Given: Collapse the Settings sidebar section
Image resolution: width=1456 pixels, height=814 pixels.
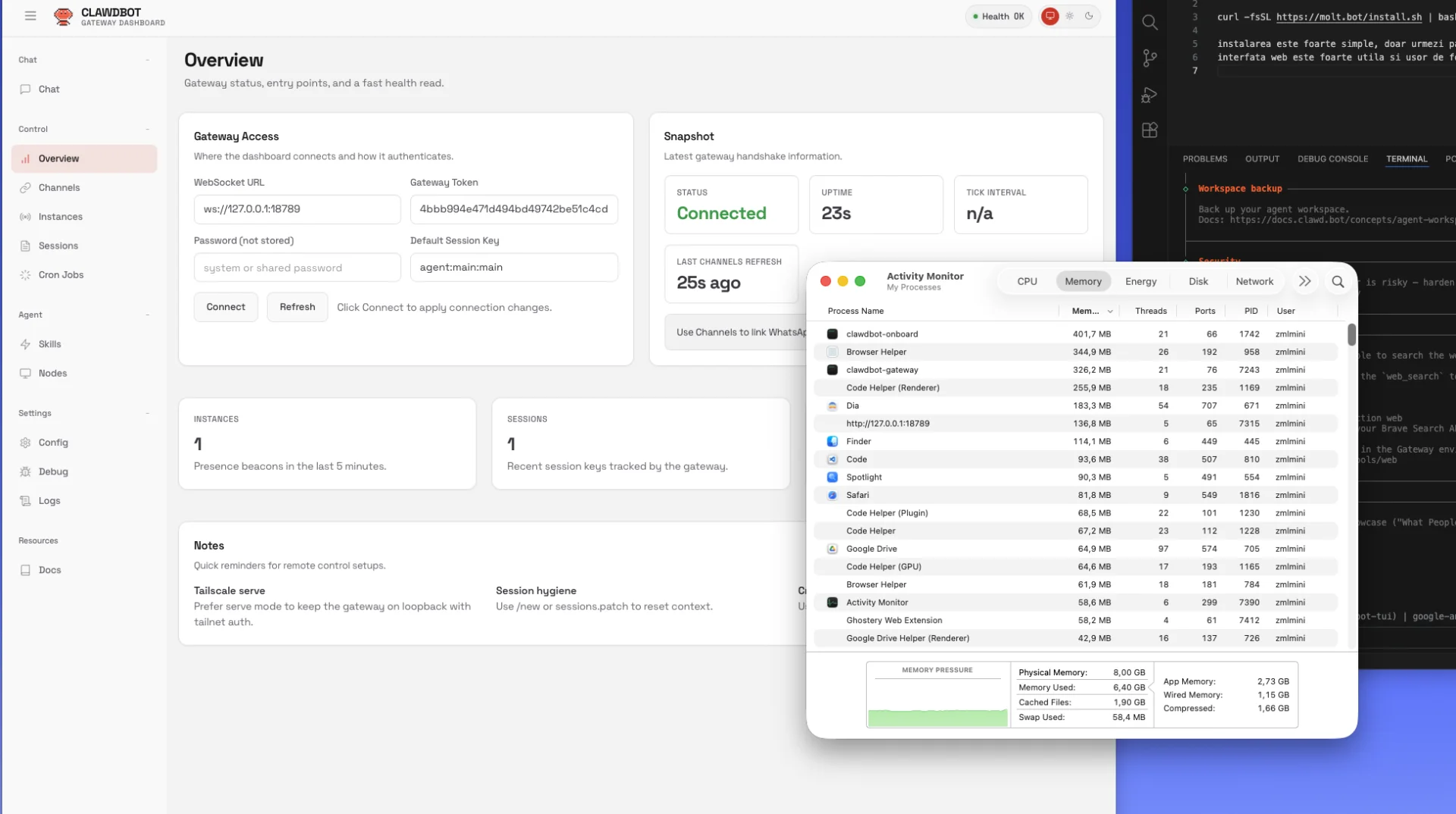Looking at the screenshot, I should pos(147,413).
